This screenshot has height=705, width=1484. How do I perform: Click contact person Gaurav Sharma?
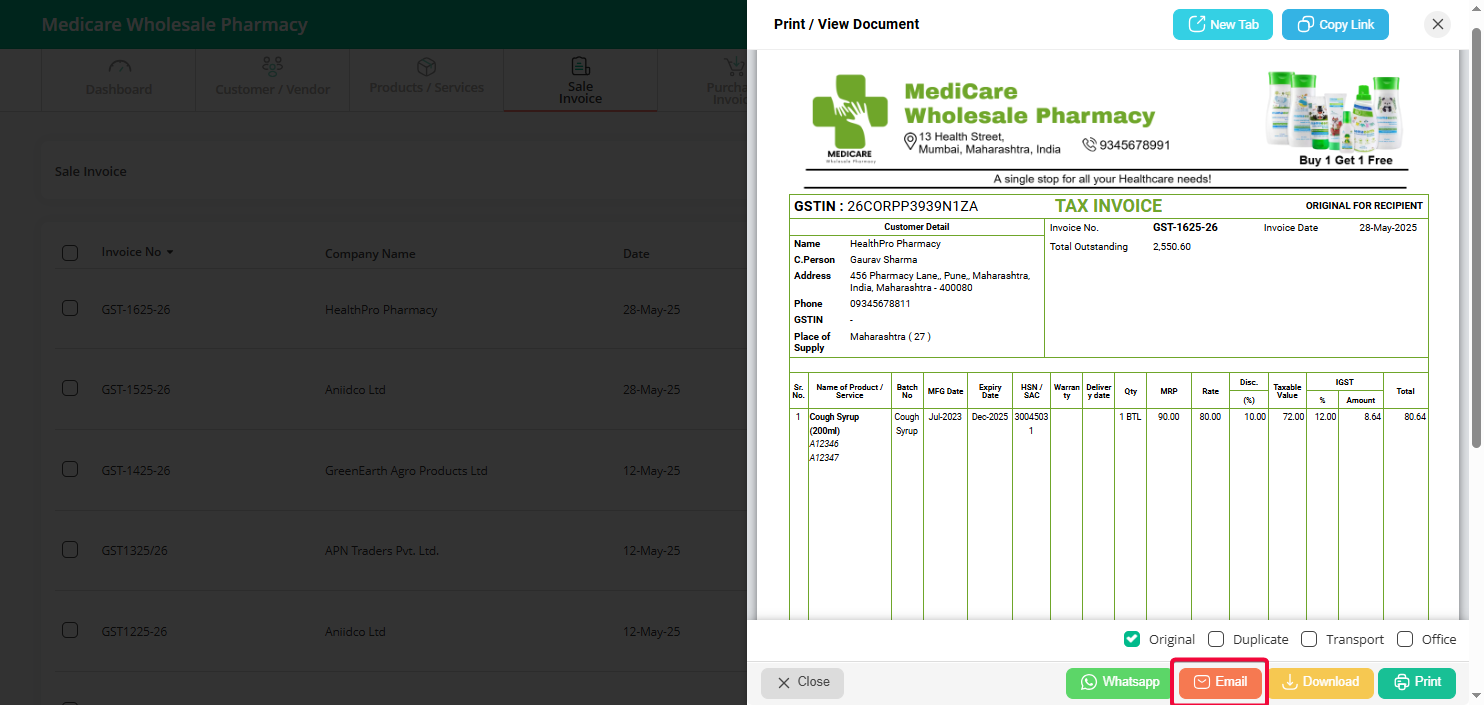coord(884,260)
